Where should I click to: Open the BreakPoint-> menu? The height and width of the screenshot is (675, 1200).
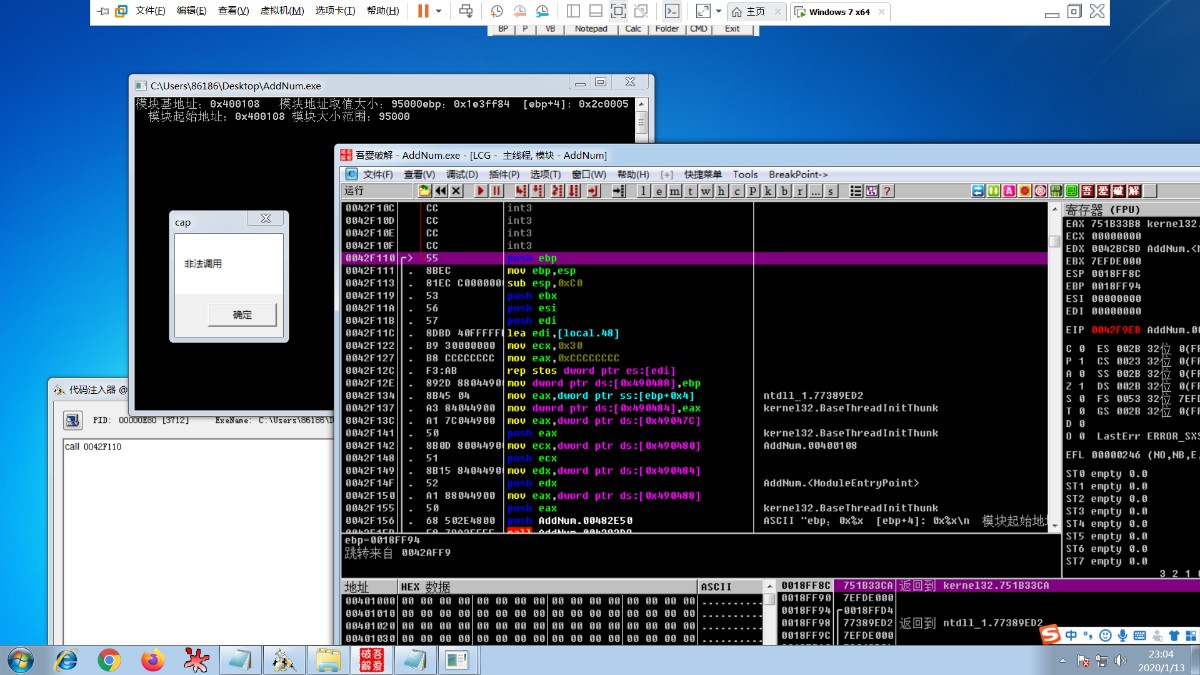[x=798, y=174]
